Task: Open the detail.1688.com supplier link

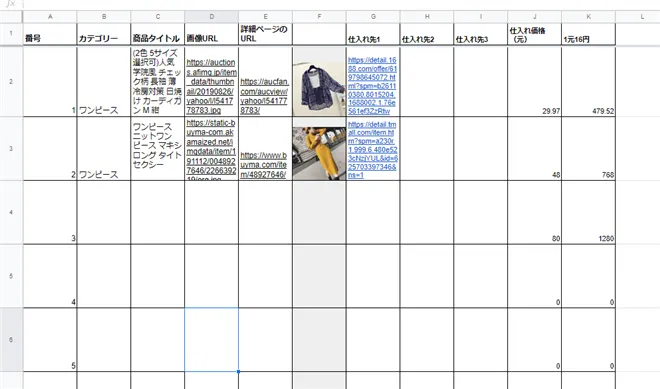Action: (x=373, y=85)
